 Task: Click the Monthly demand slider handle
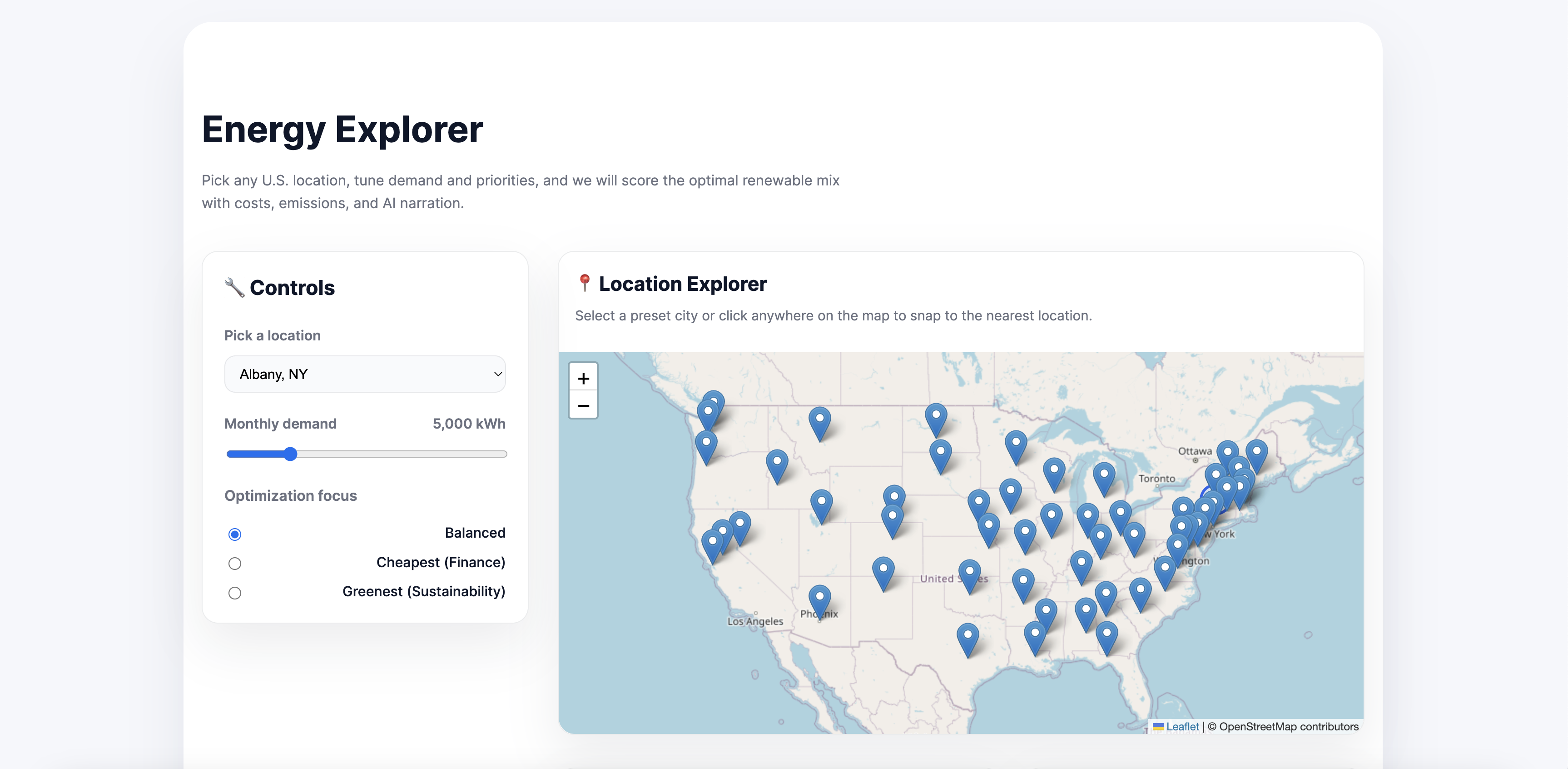pos(290,454)
